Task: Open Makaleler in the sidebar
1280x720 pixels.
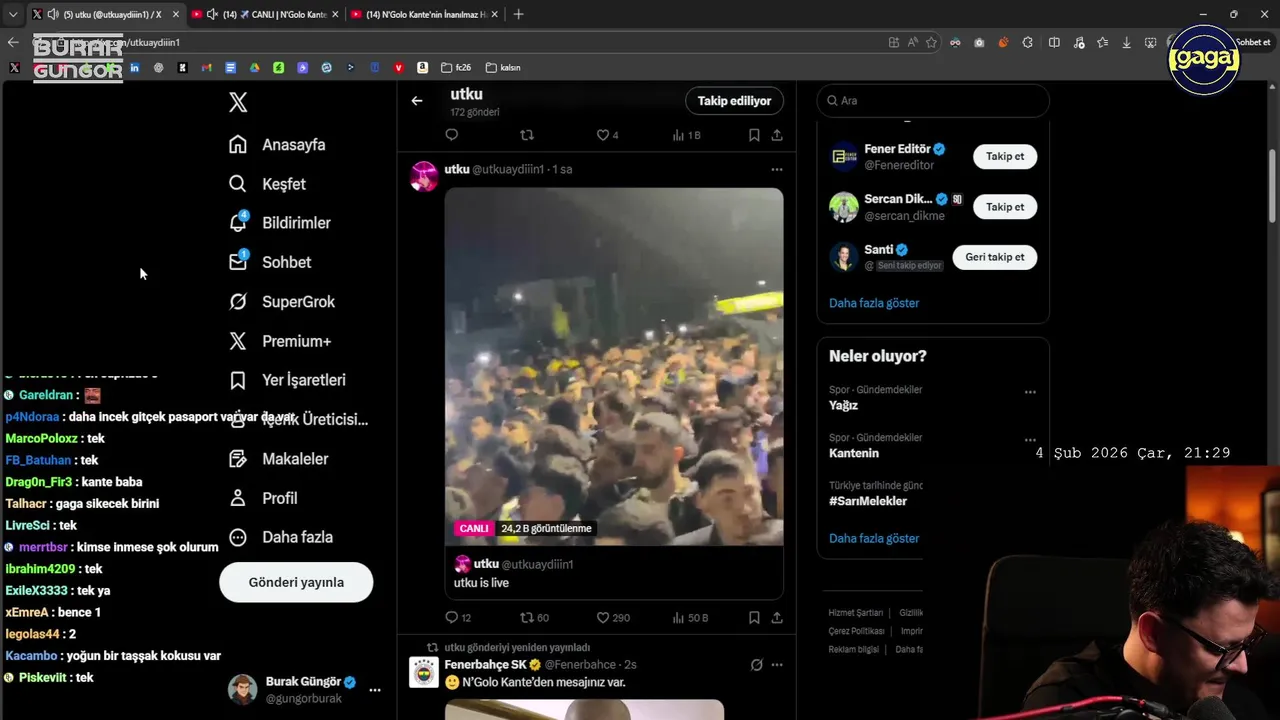Action: tap(278, 459)
